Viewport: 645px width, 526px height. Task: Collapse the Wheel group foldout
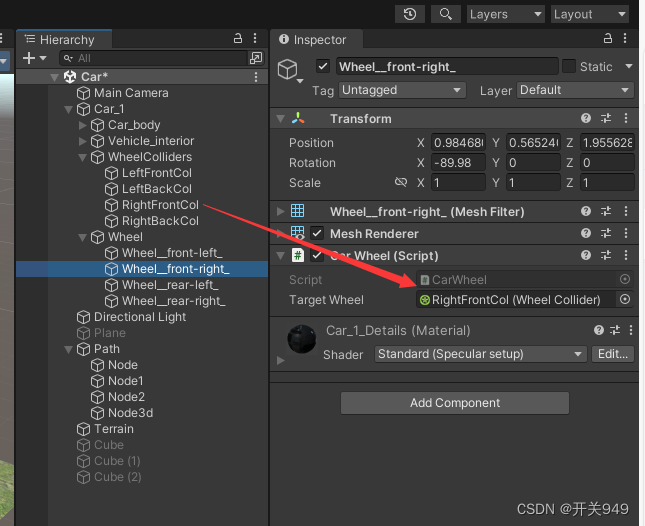click(82, 237)
